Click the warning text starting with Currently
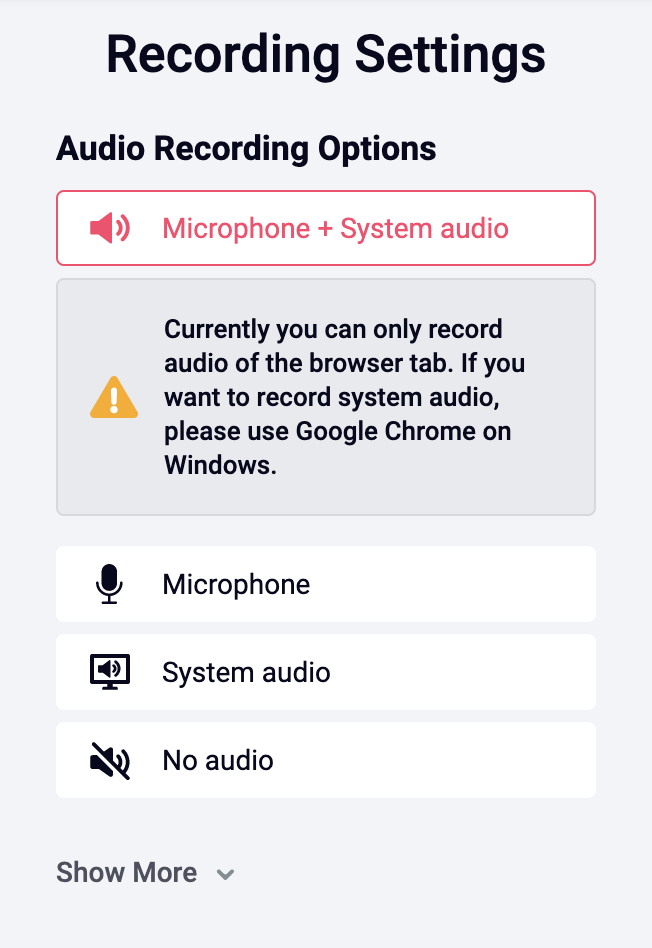The height and width of the screenshot is (948, 652). point(345,397)
